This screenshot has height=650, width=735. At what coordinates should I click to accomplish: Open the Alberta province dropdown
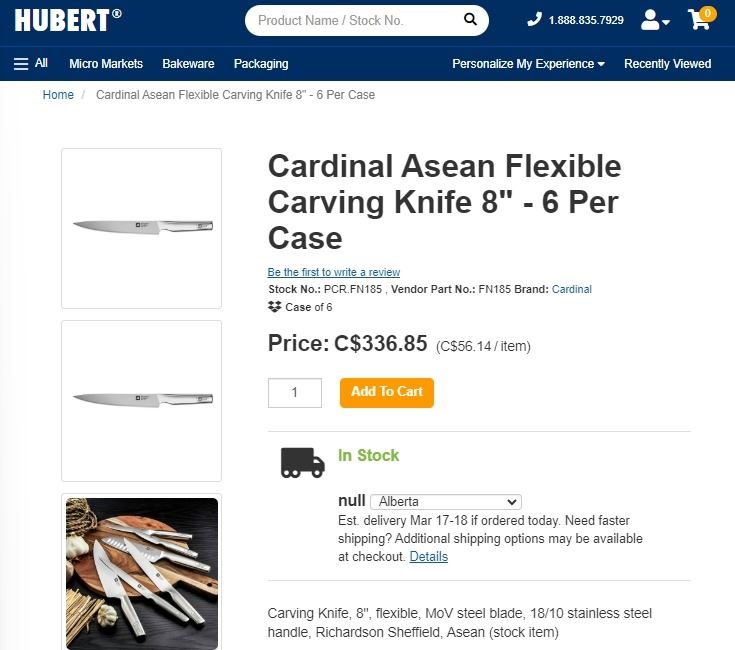pyautogui.click(x=445, y=501)
